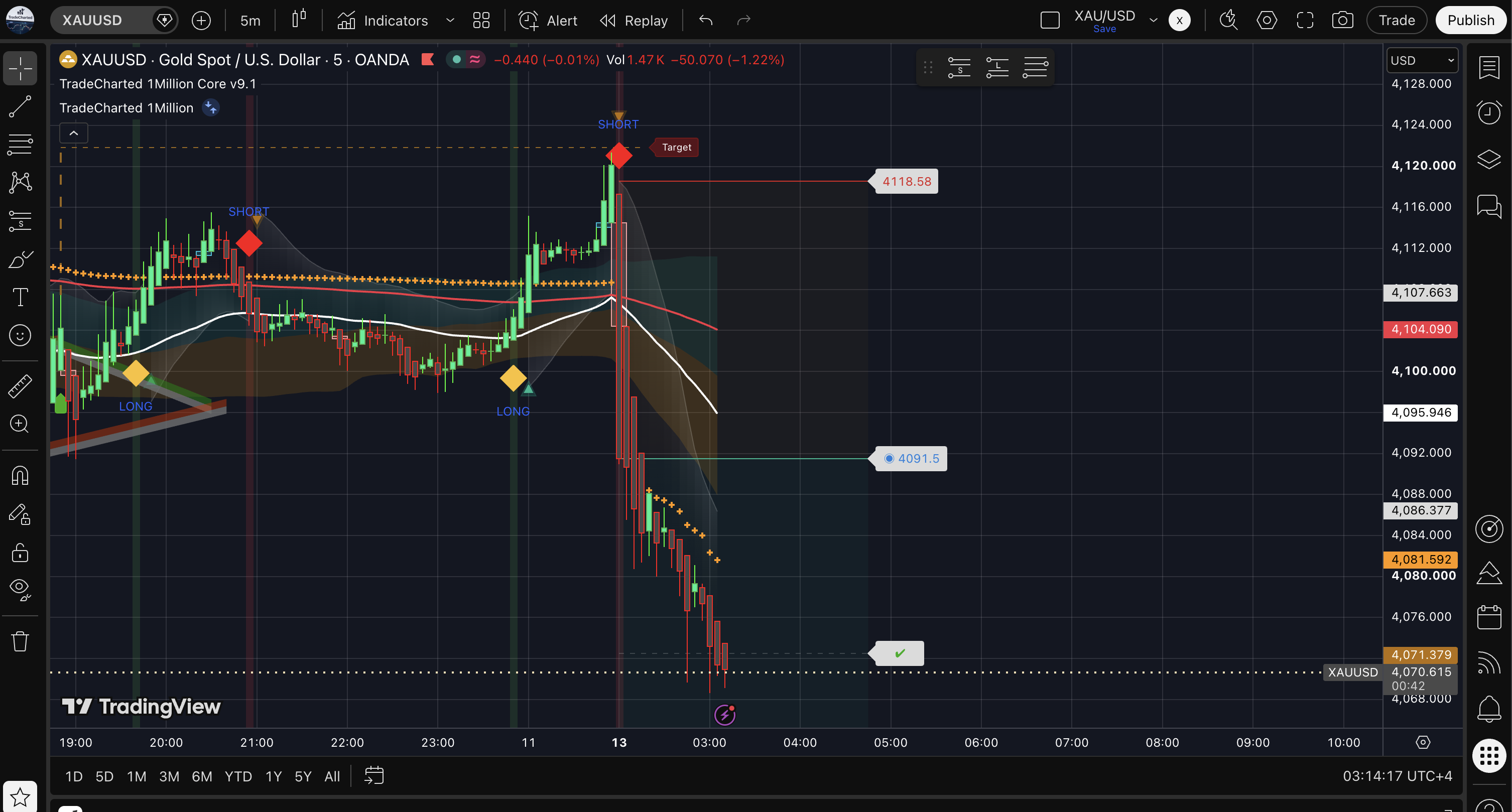Open the layout setup square icon
This screenshot has height=812, width=1512.
click(x=1050, y=21)
